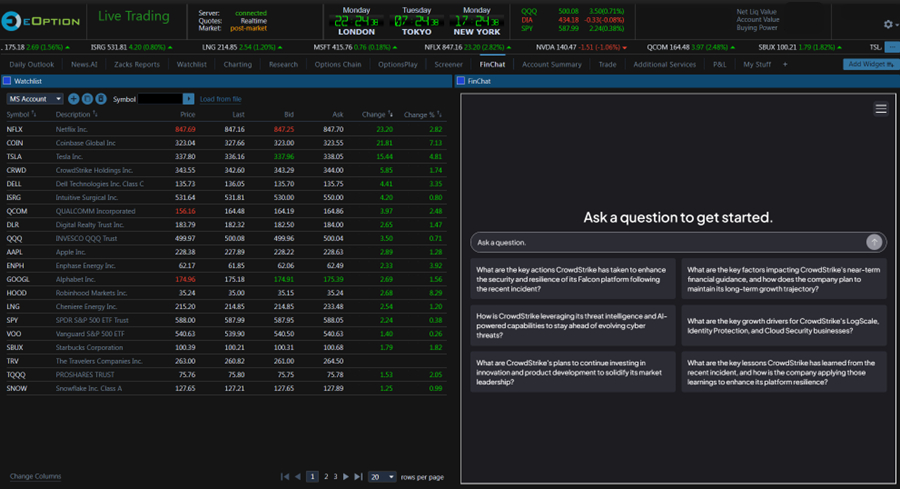Sort by the Change % column arrows
Viewport: 900px width, 489px height.
tap(439, 114)
